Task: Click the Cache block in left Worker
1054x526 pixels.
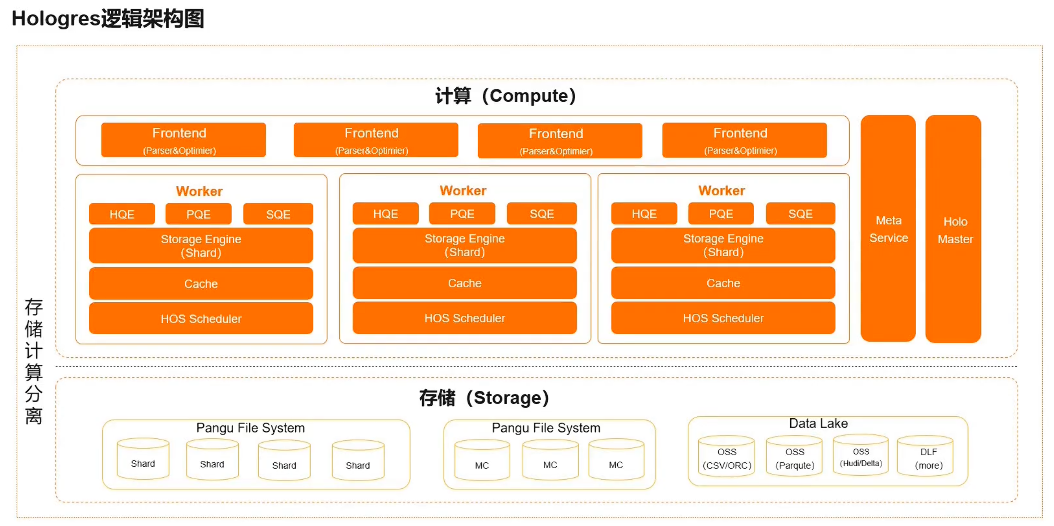Action: coord(201,283)
